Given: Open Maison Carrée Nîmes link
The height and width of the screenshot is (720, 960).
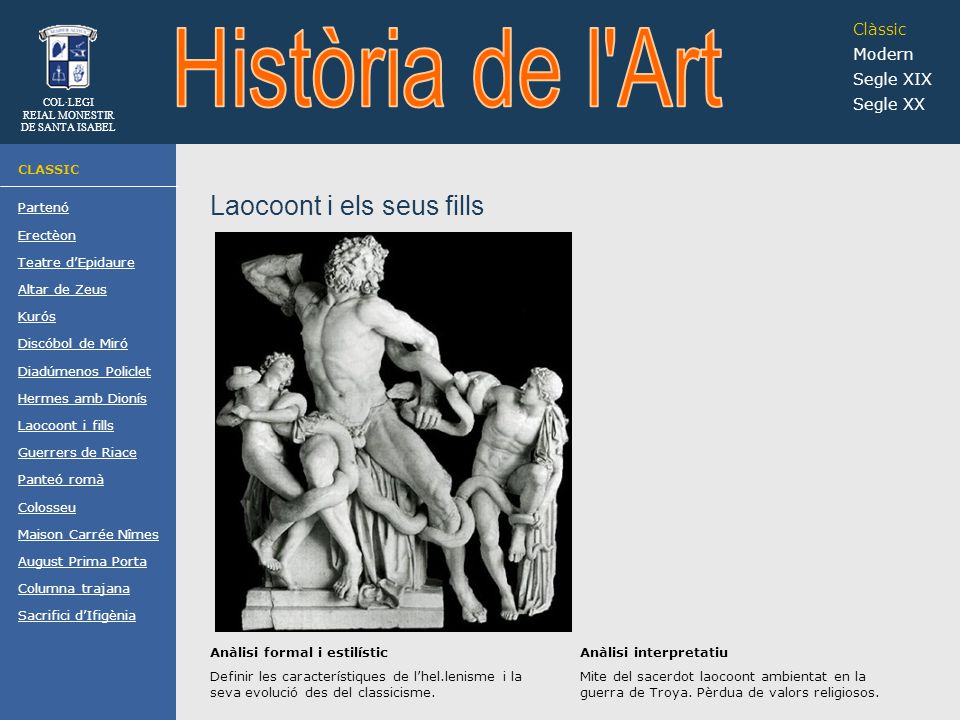Looking at the screenshot, I should point(88,534).
